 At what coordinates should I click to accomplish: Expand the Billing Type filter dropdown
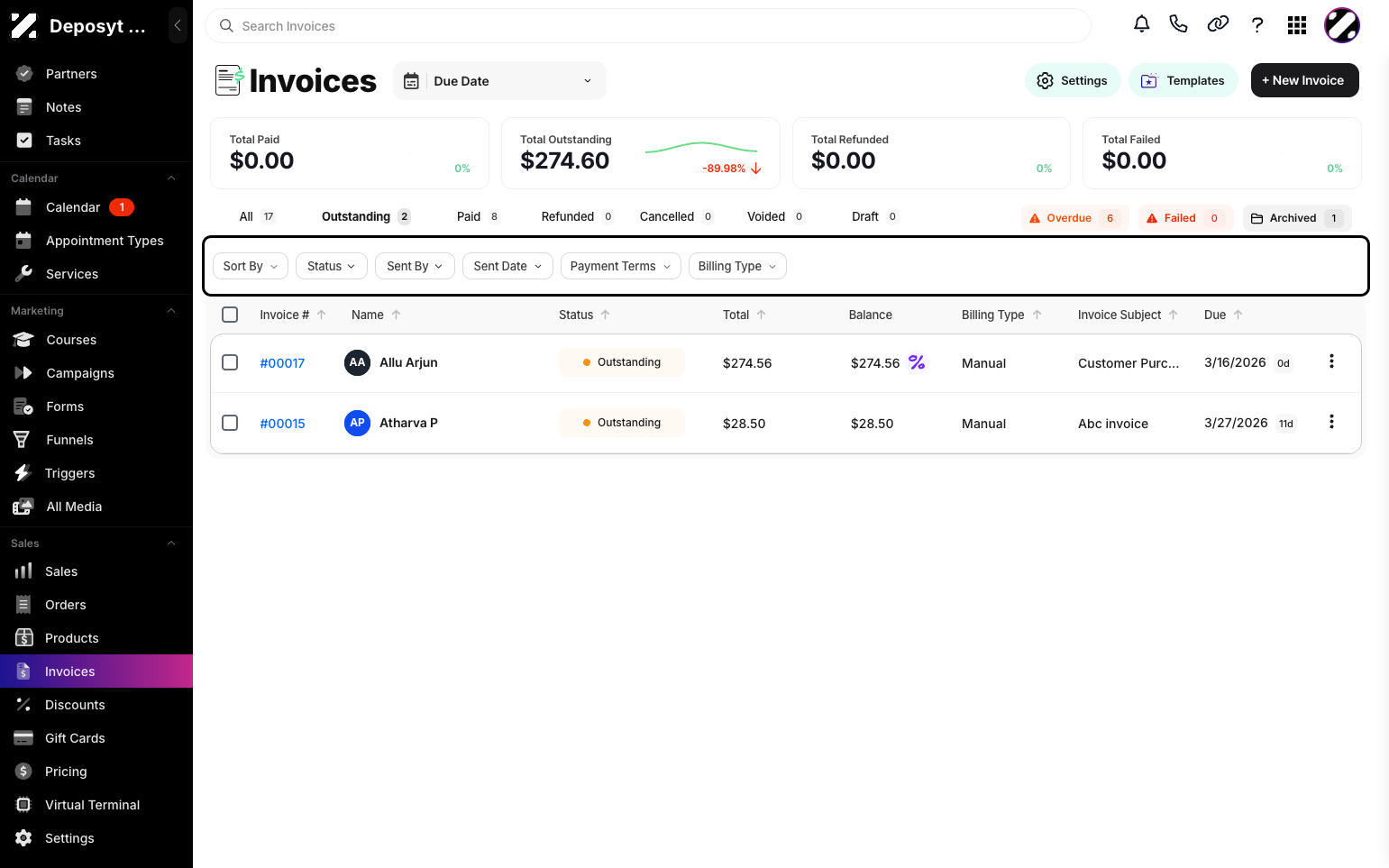click(x=737, y=266)
